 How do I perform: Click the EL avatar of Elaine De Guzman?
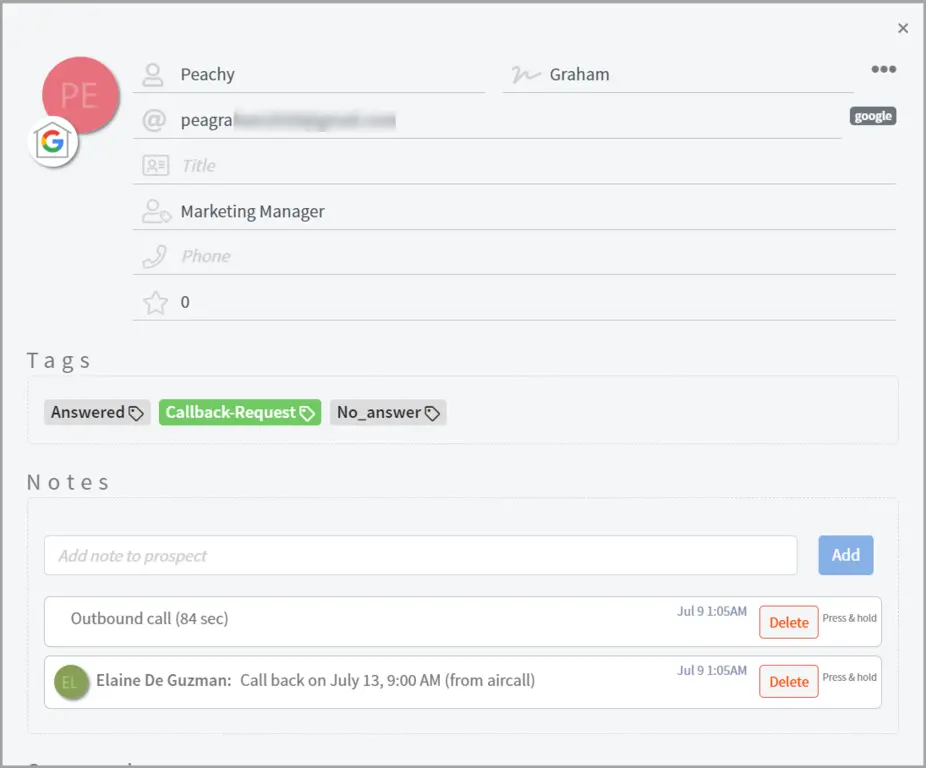[x=71, y=682]
